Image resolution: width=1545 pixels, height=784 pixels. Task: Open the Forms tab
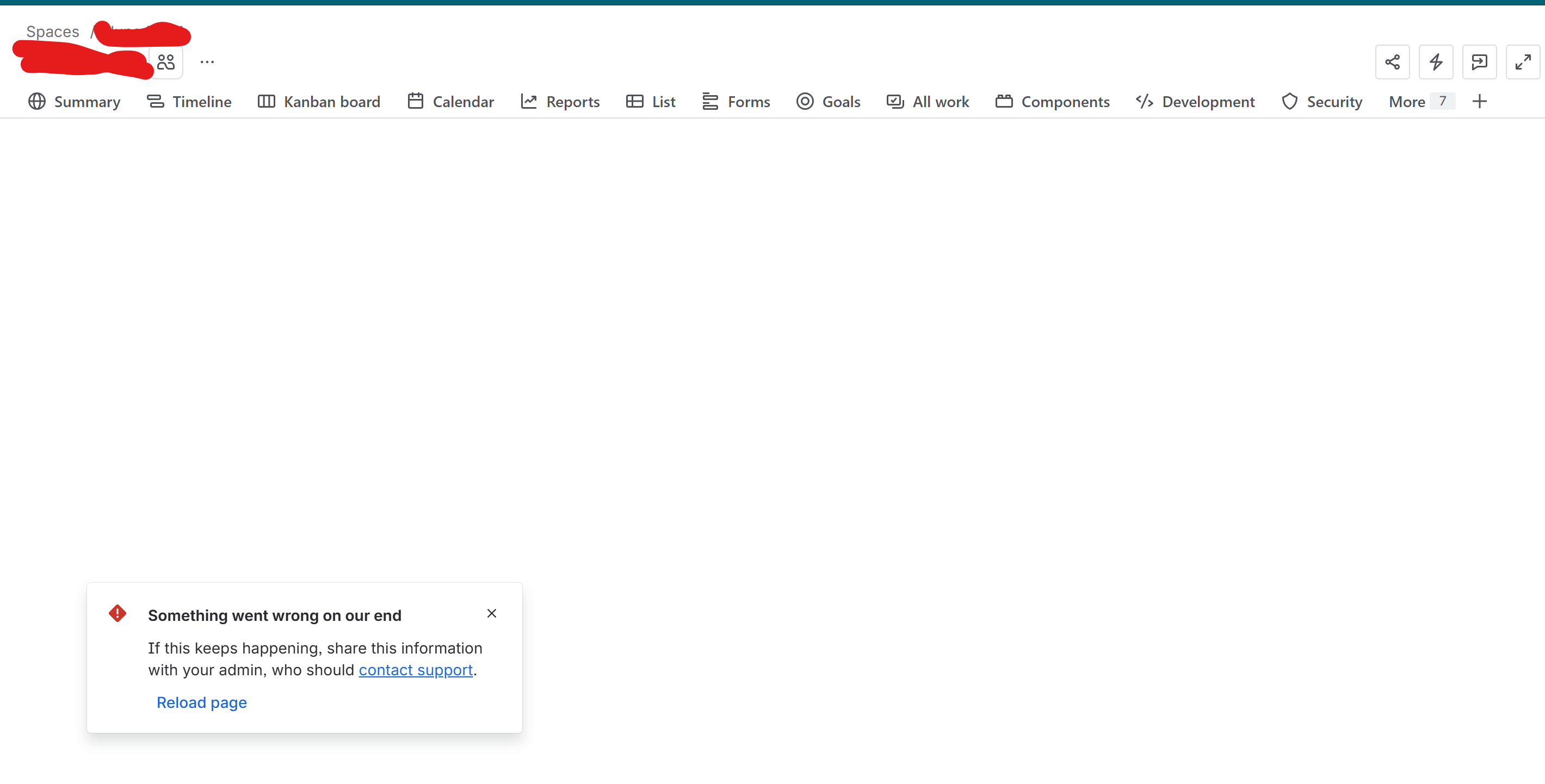click(736, 102)
